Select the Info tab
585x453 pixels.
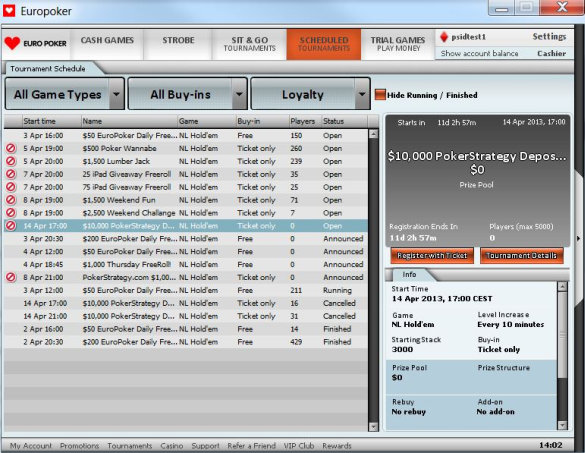409,275
